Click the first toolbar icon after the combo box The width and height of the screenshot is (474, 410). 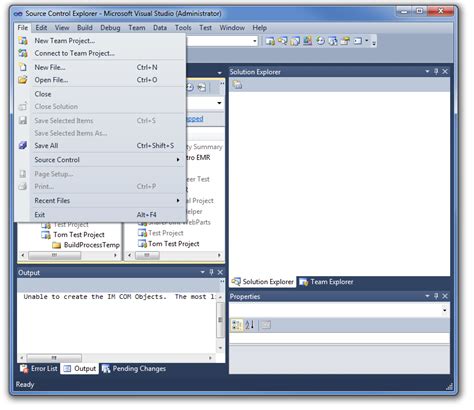pos(270,41)
